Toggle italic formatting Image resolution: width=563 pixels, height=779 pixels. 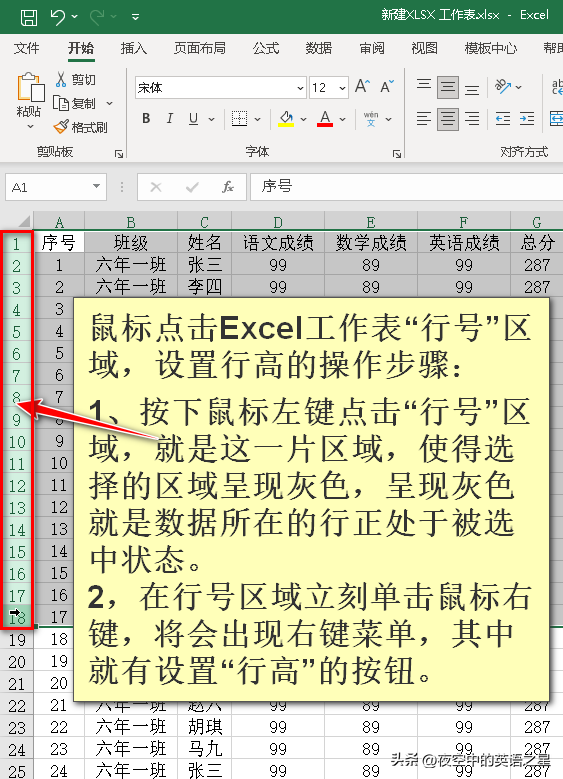coord(169,118)
